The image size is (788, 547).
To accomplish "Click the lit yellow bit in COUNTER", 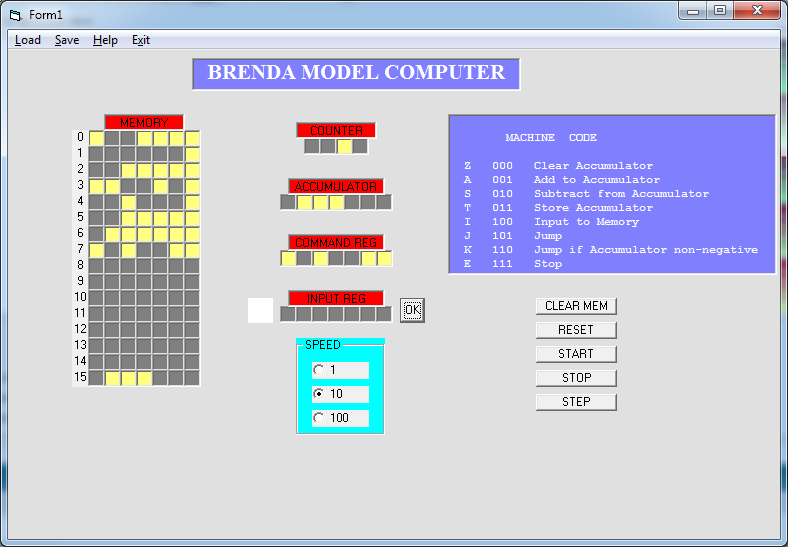I will click(x=344, y=146).
